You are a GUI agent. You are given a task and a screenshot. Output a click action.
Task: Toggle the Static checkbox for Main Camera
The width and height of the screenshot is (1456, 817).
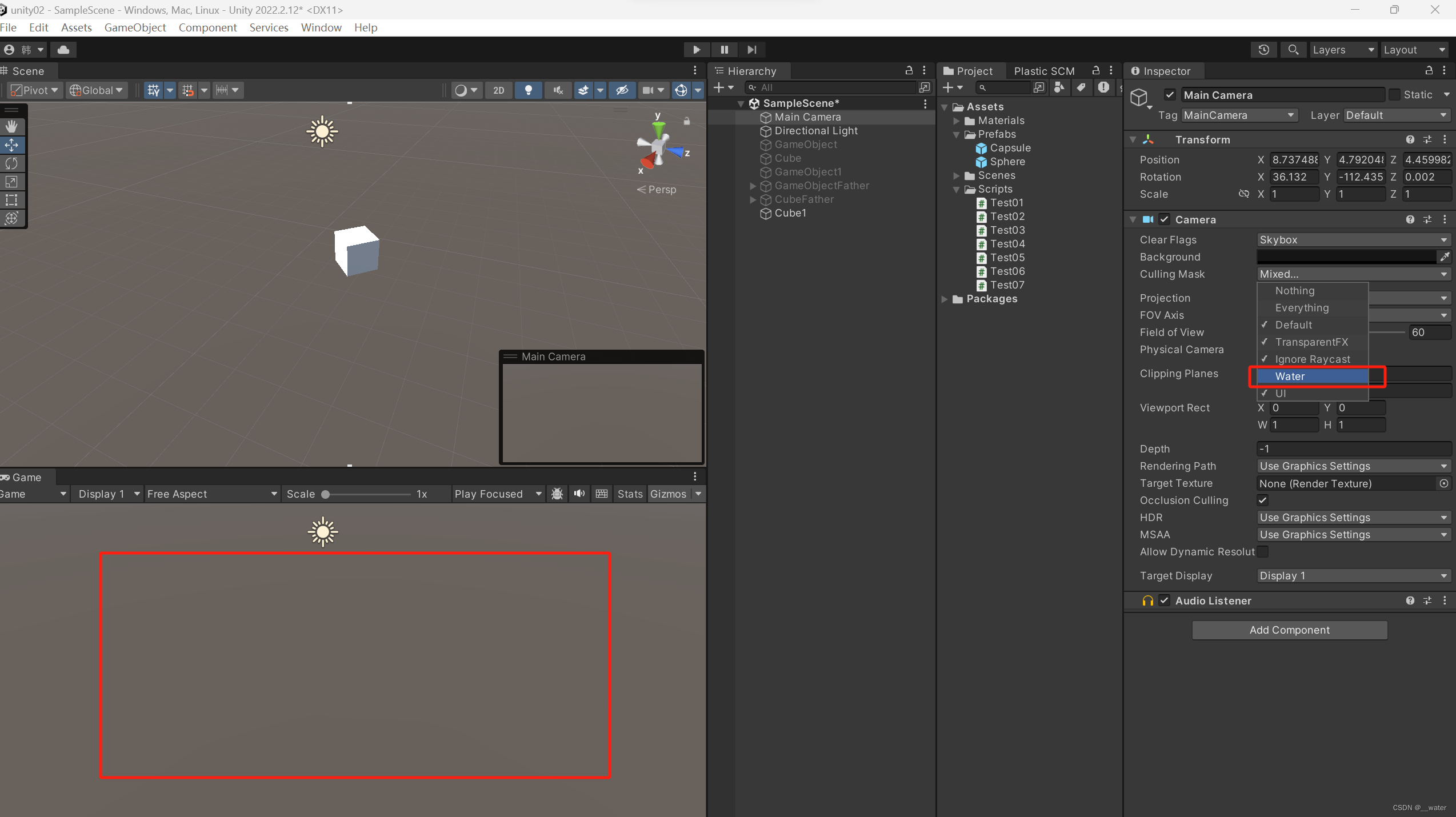click(x=1394, y=94)
